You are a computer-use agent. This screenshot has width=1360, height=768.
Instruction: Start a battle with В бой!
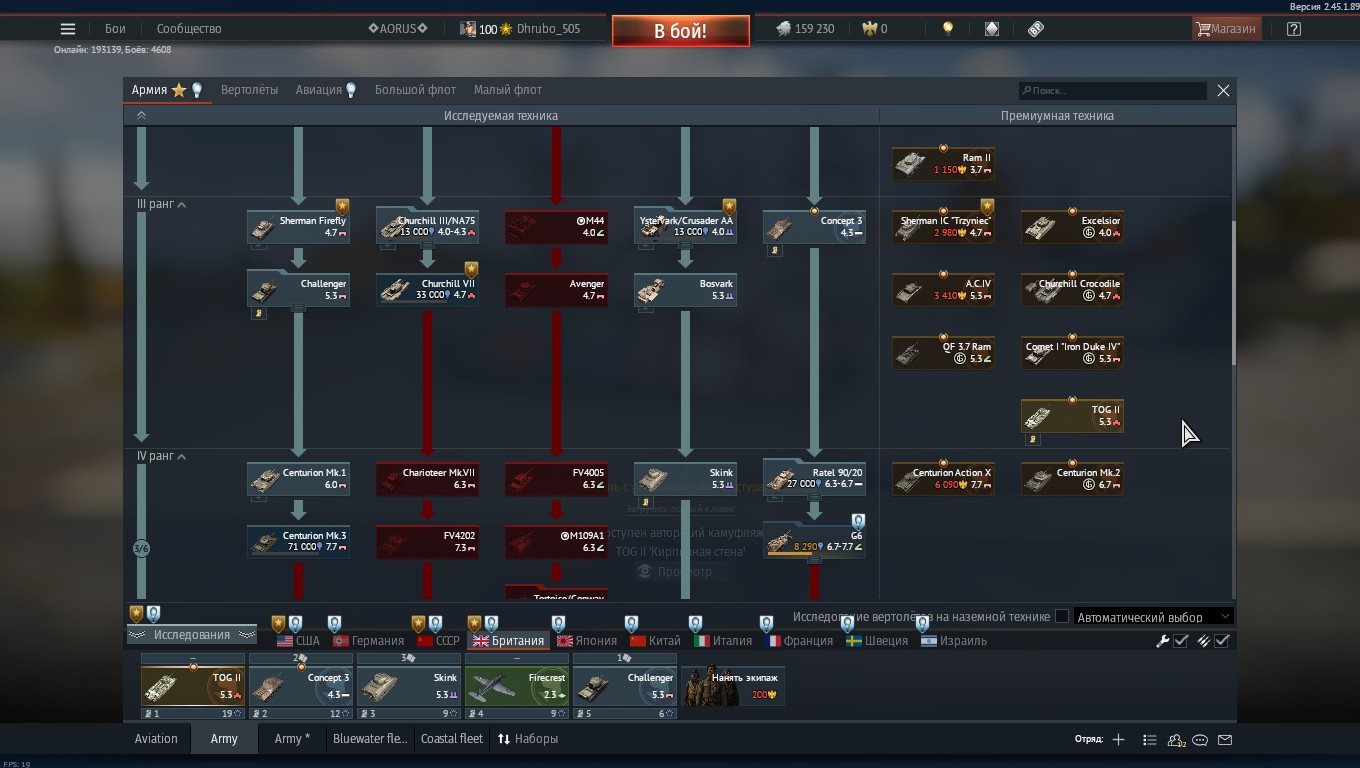[x=680, y=31]
